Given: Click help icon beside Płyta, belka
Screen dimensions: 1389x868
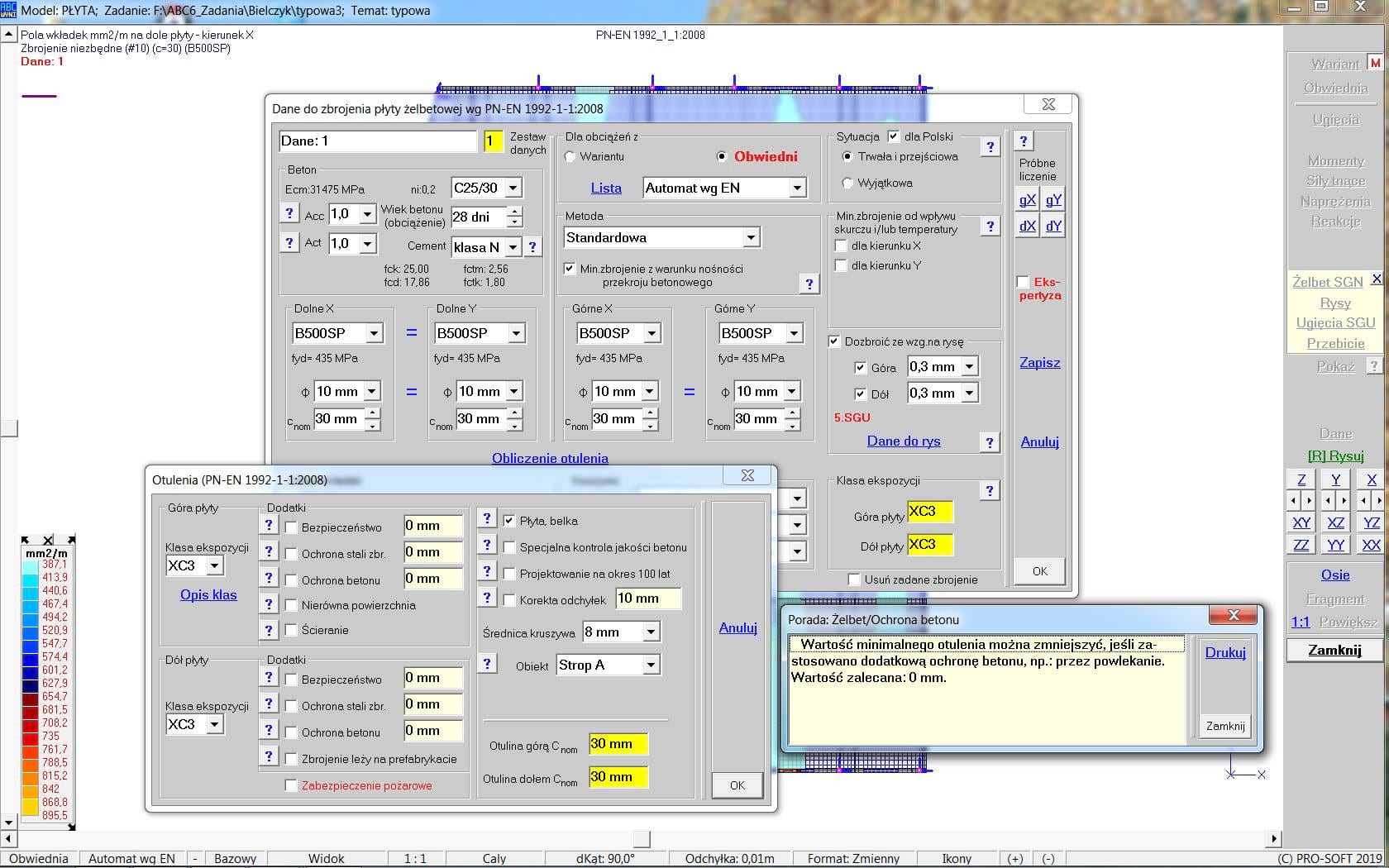Looking at the screenshot, I should pos(488,519).
